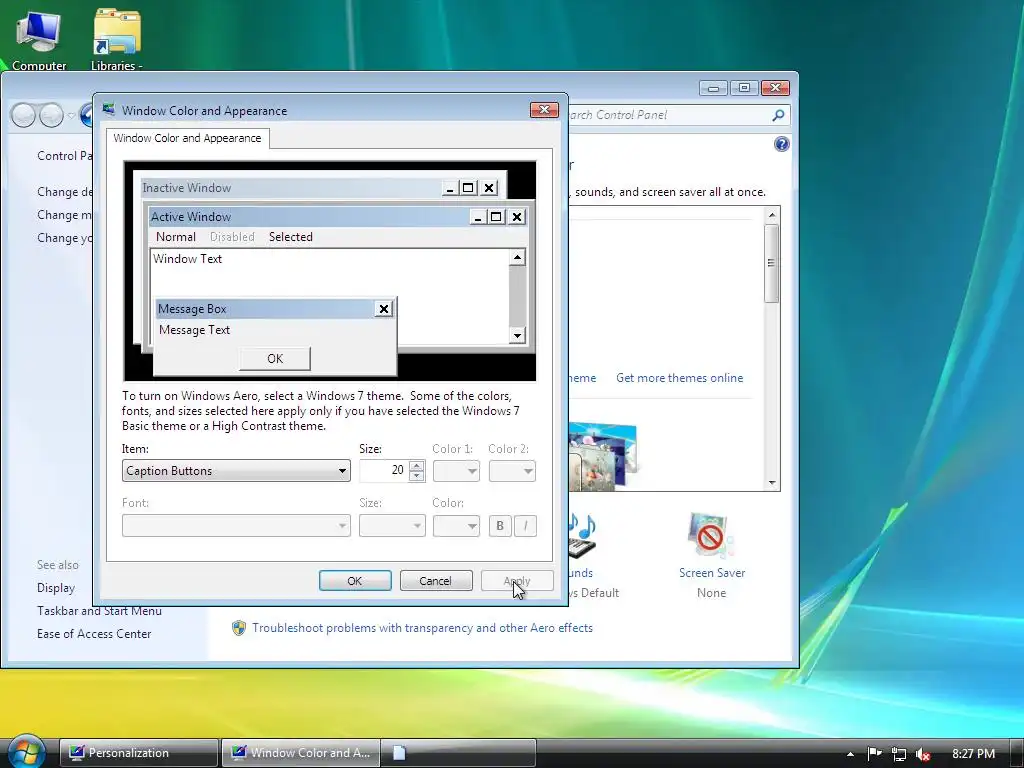The image size is (1024, 768).
Task: Click the blank document taskbar button
Action: [458, 753]
